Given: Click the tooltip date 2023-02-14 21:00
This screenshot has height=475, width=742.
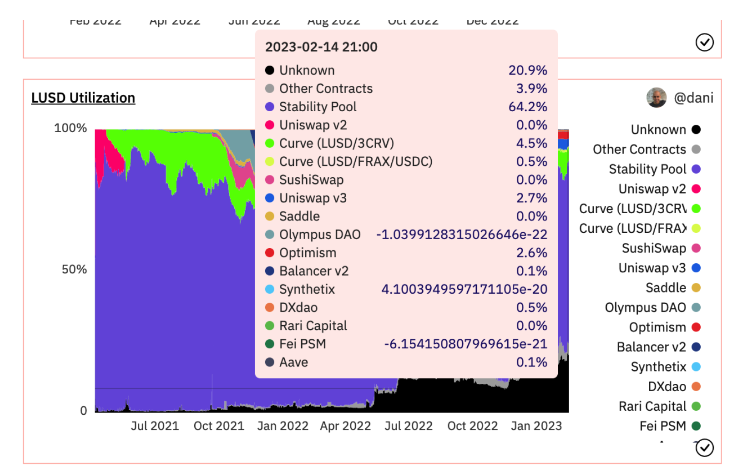Looking at the screenshot, I should click(321, 47).
